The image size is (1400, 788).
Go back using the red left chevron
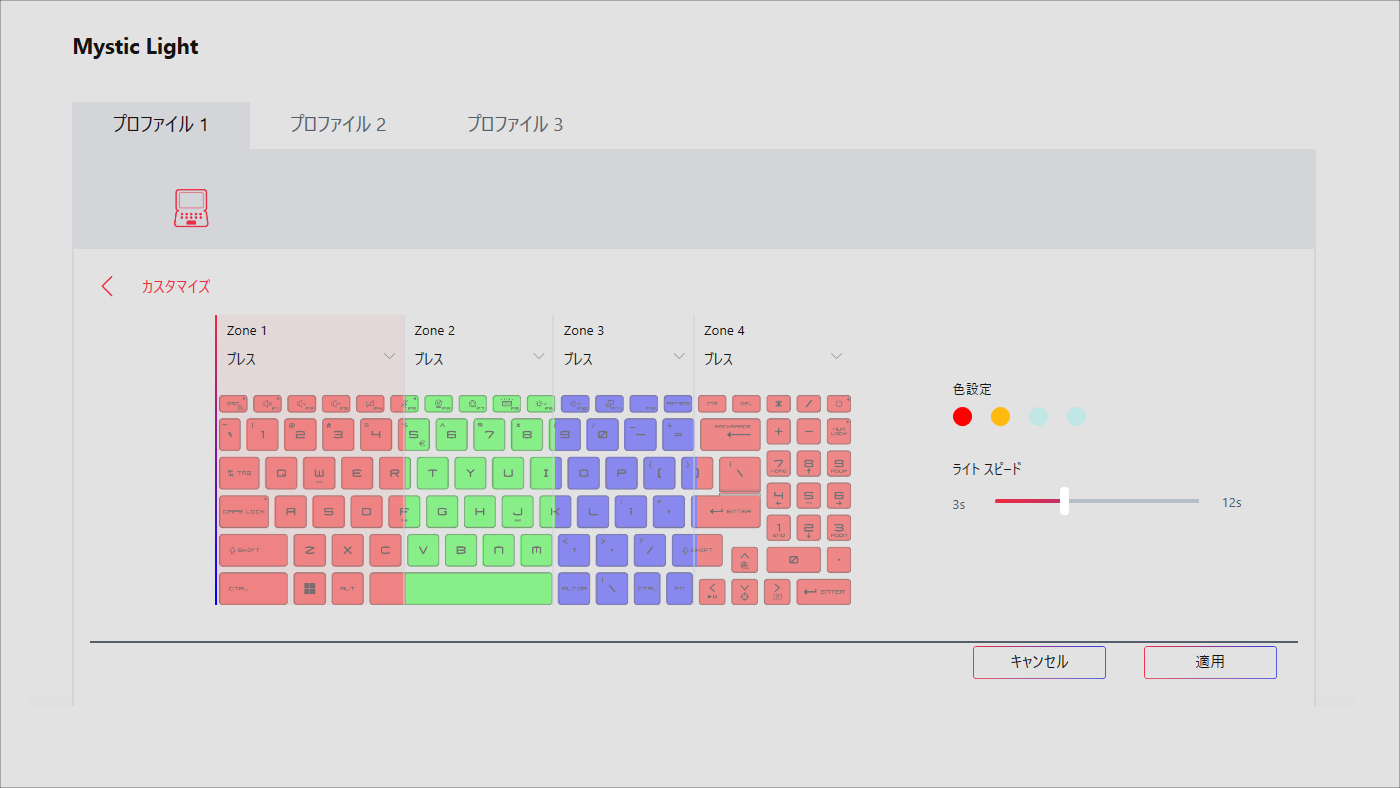click(x=108, y=286)
